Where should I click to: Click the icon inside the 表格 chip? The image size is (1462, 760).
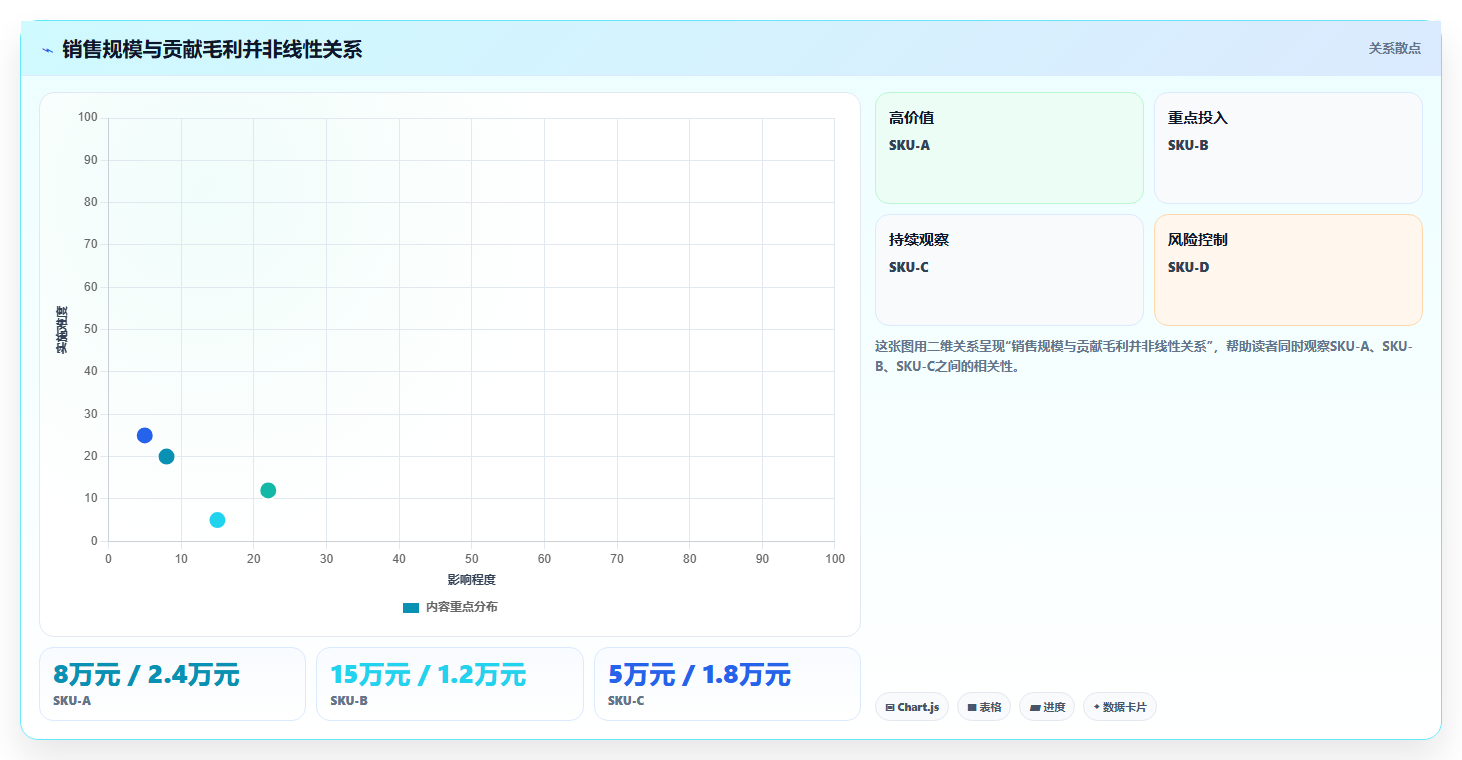972,708
